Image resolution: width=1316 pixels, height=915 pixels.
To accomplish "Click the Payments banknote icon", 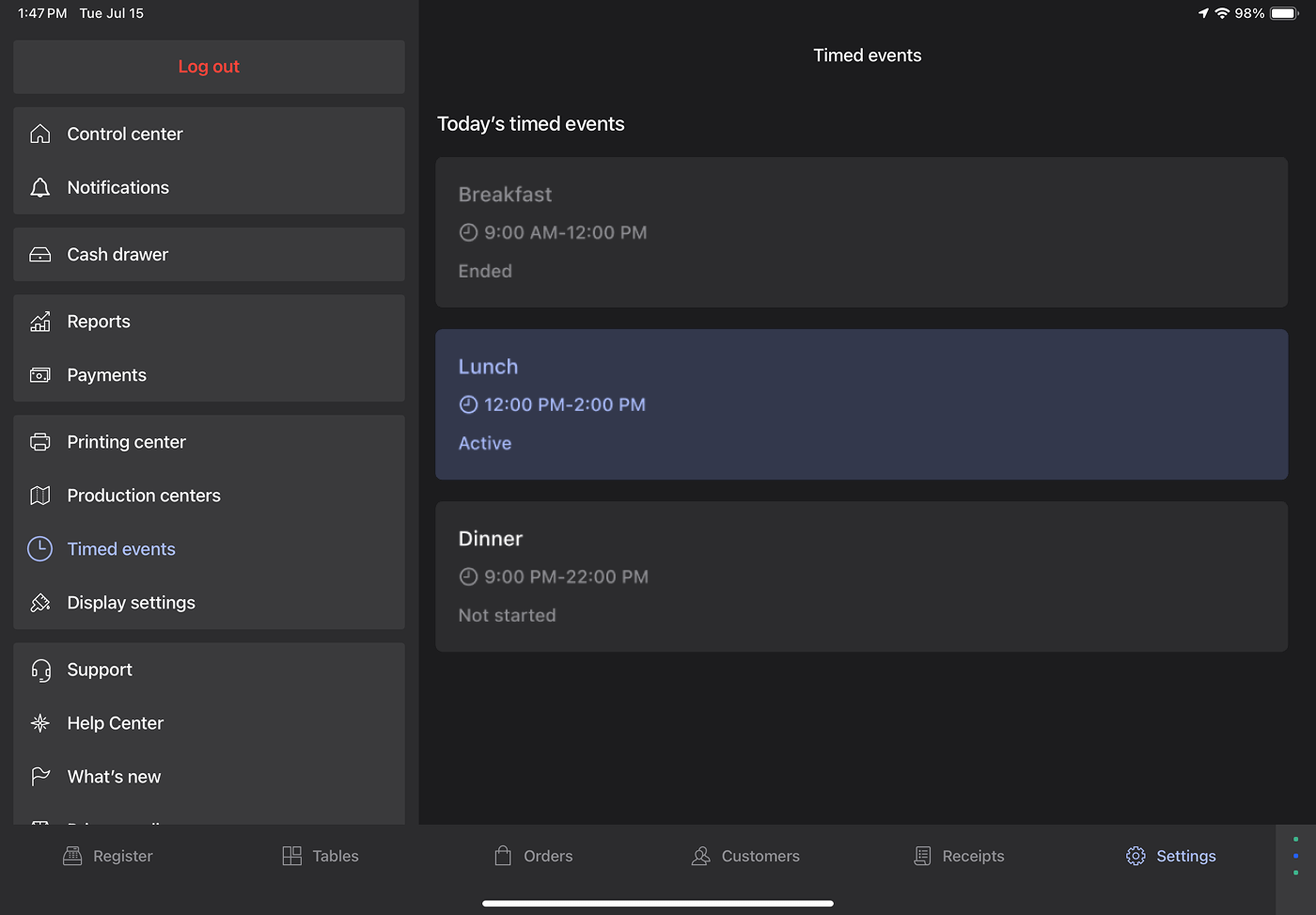I will [x=40, y=375].
